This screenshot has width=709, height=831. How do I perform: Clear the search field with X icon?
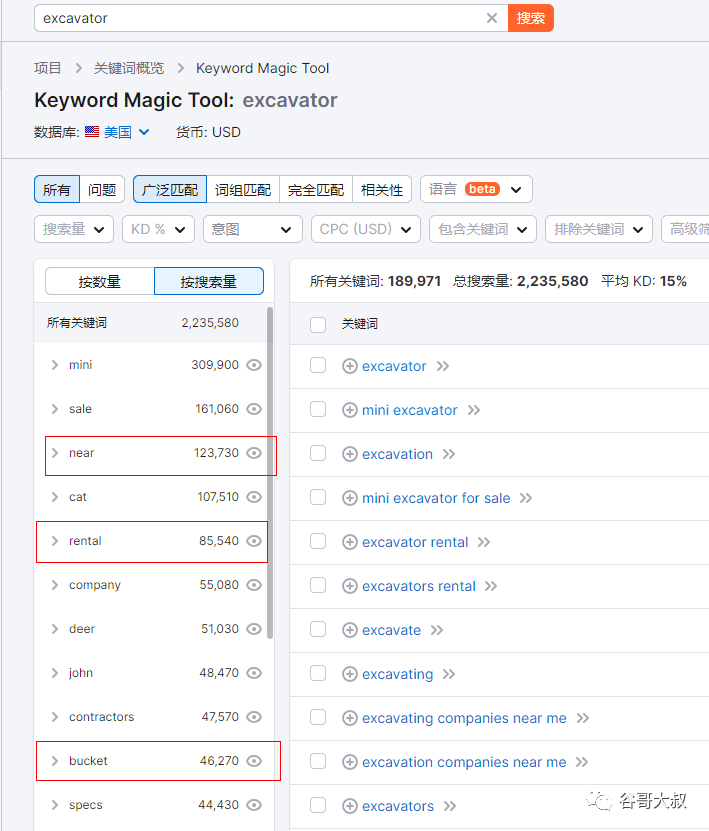click(x=492, y=18)
